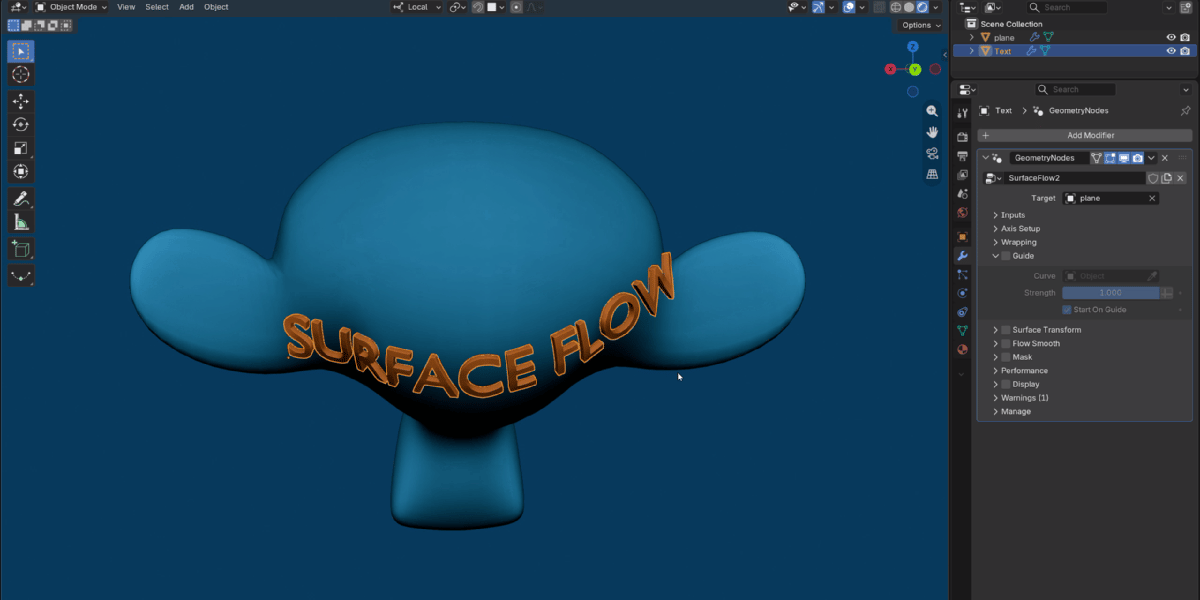Pick the Scale tool
1200x600 pixels.
(21, 148)
